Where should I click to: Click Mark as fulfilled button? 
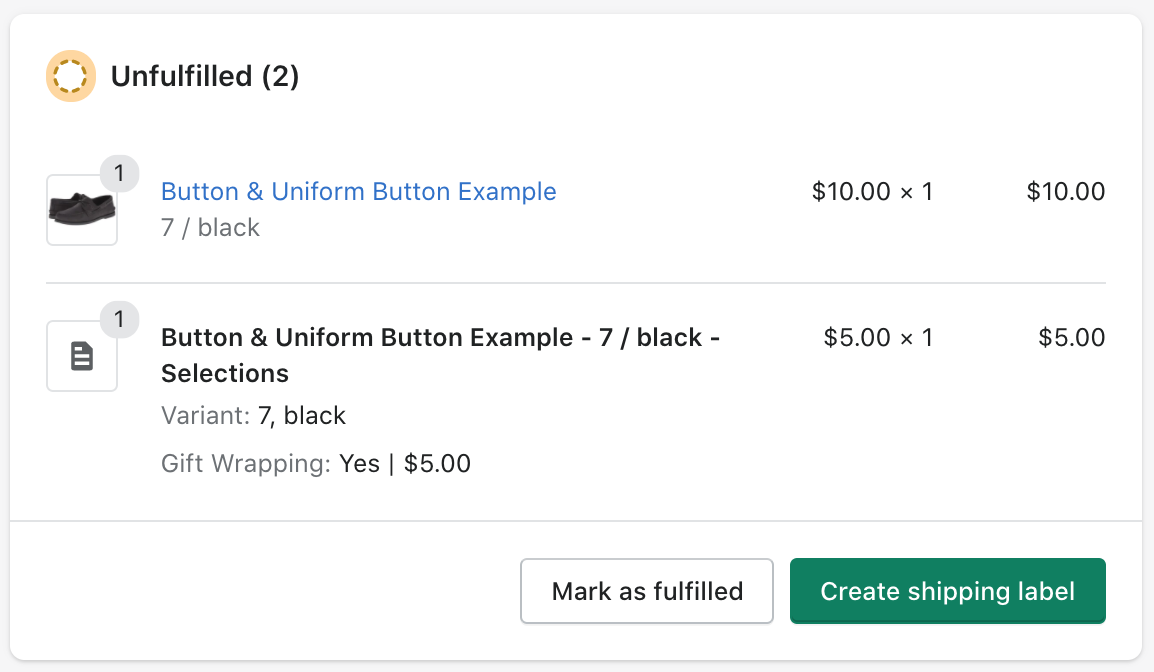tap(647, 591)
